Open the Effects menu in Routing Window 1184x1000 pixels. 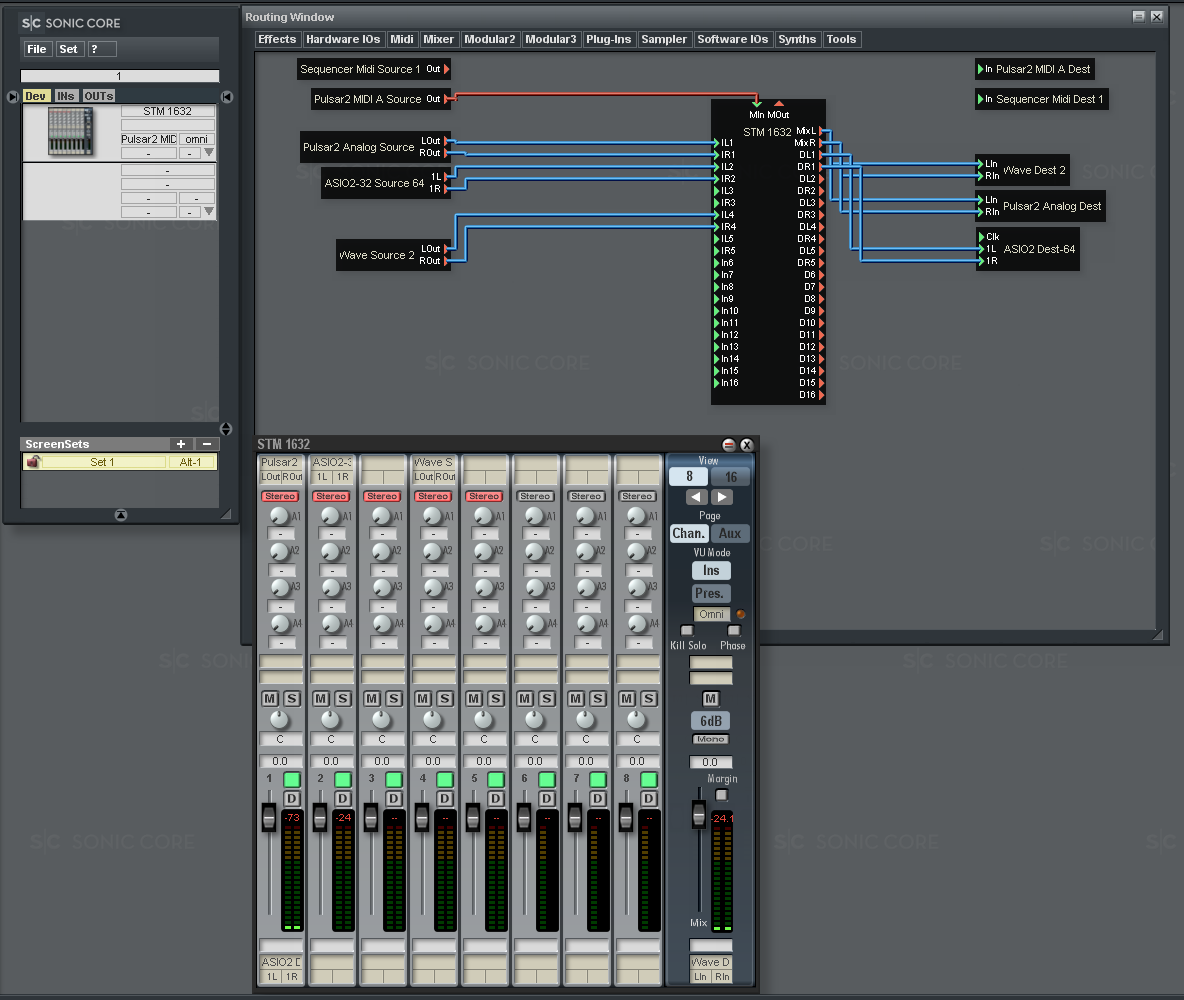point(277,39)
